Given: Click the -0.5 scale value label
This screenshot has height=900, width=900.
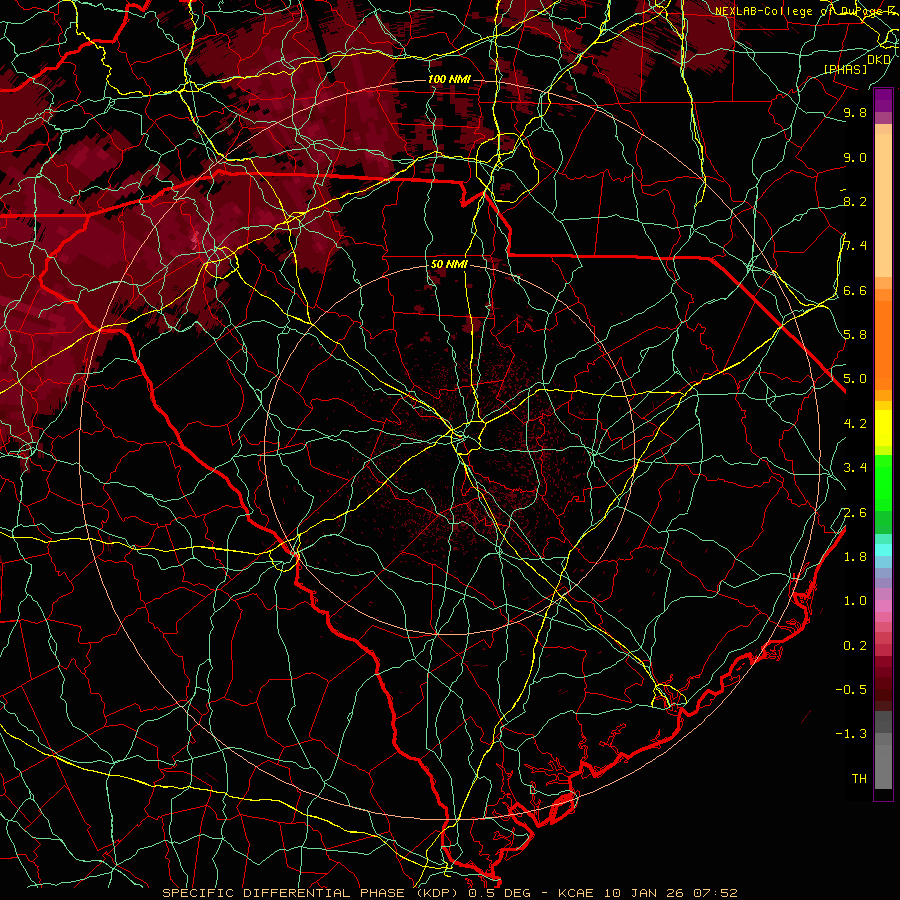Looking at the screenshot, I should pyautogui.click(x=851, y=689).
